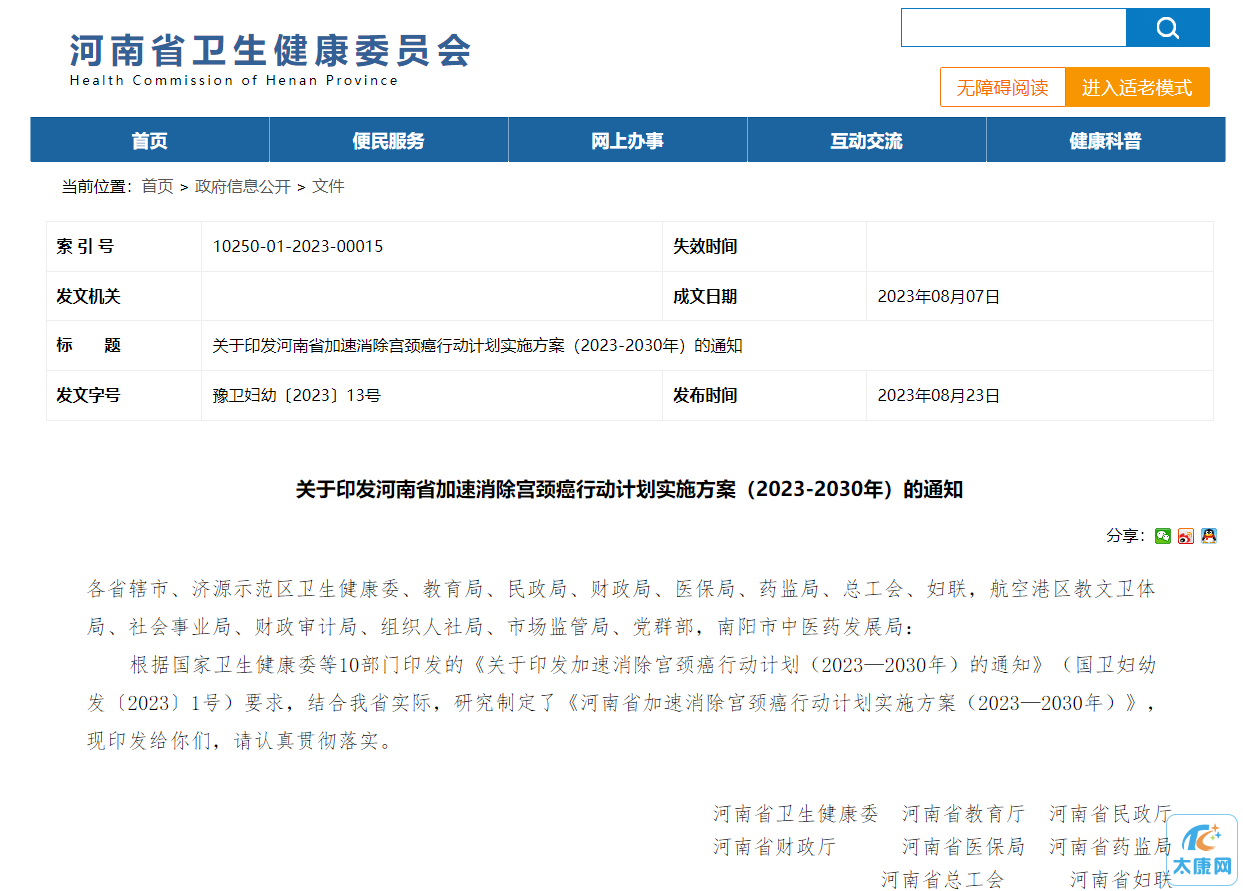Focus the site search input field
1243x891 pixels.
point(1014,28)
